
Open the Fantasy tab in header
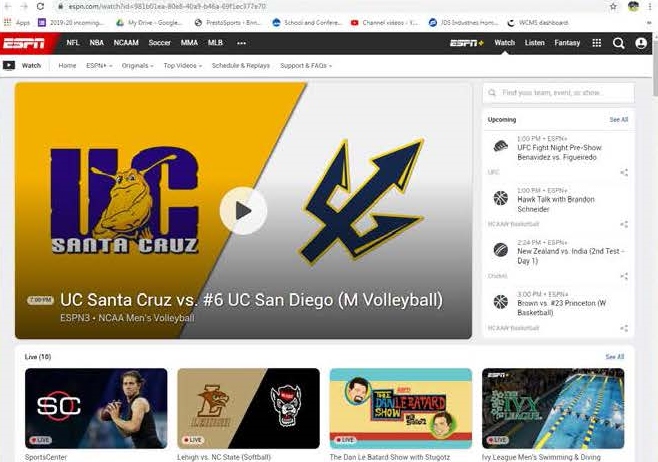(x=567, y=43)
